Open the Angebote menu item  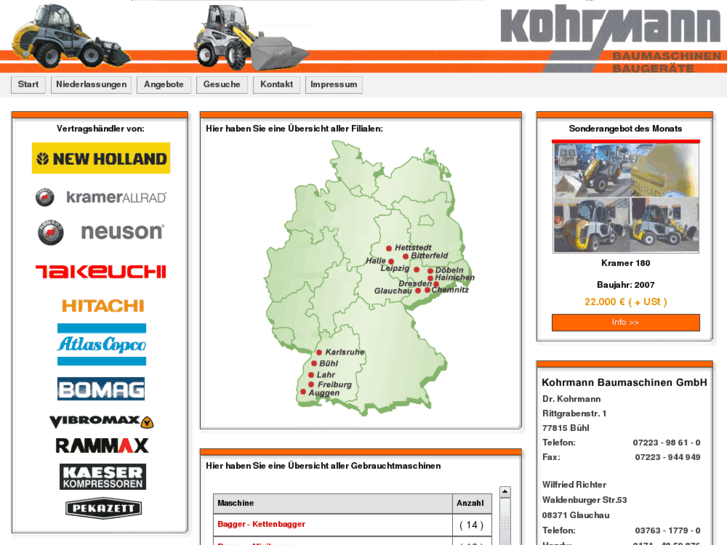tap(164, 84)
